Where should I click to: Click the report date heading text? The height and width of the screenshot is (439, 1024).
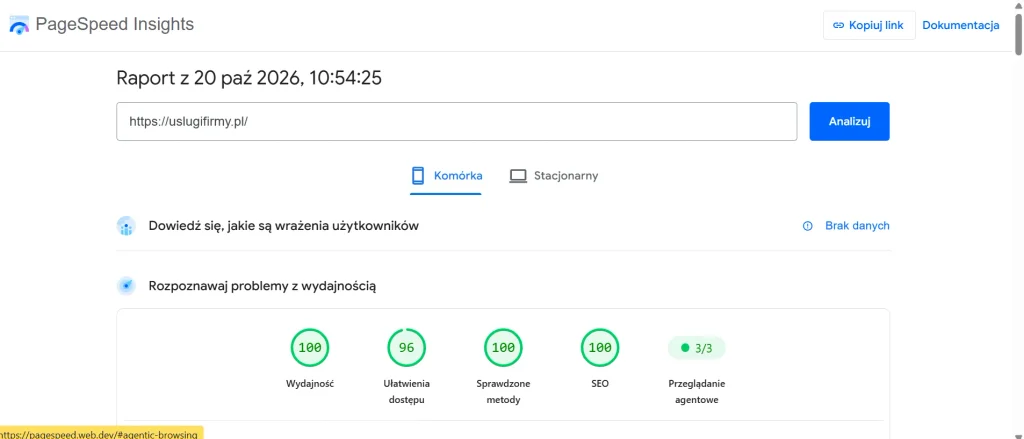click(249, 78)
